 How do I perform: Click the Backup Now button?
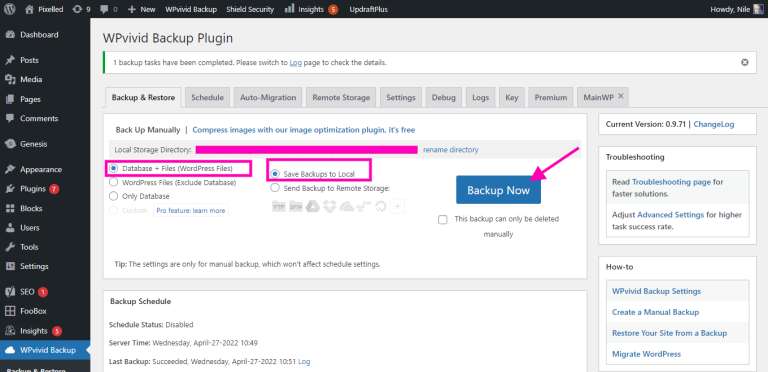click(498, 190)
